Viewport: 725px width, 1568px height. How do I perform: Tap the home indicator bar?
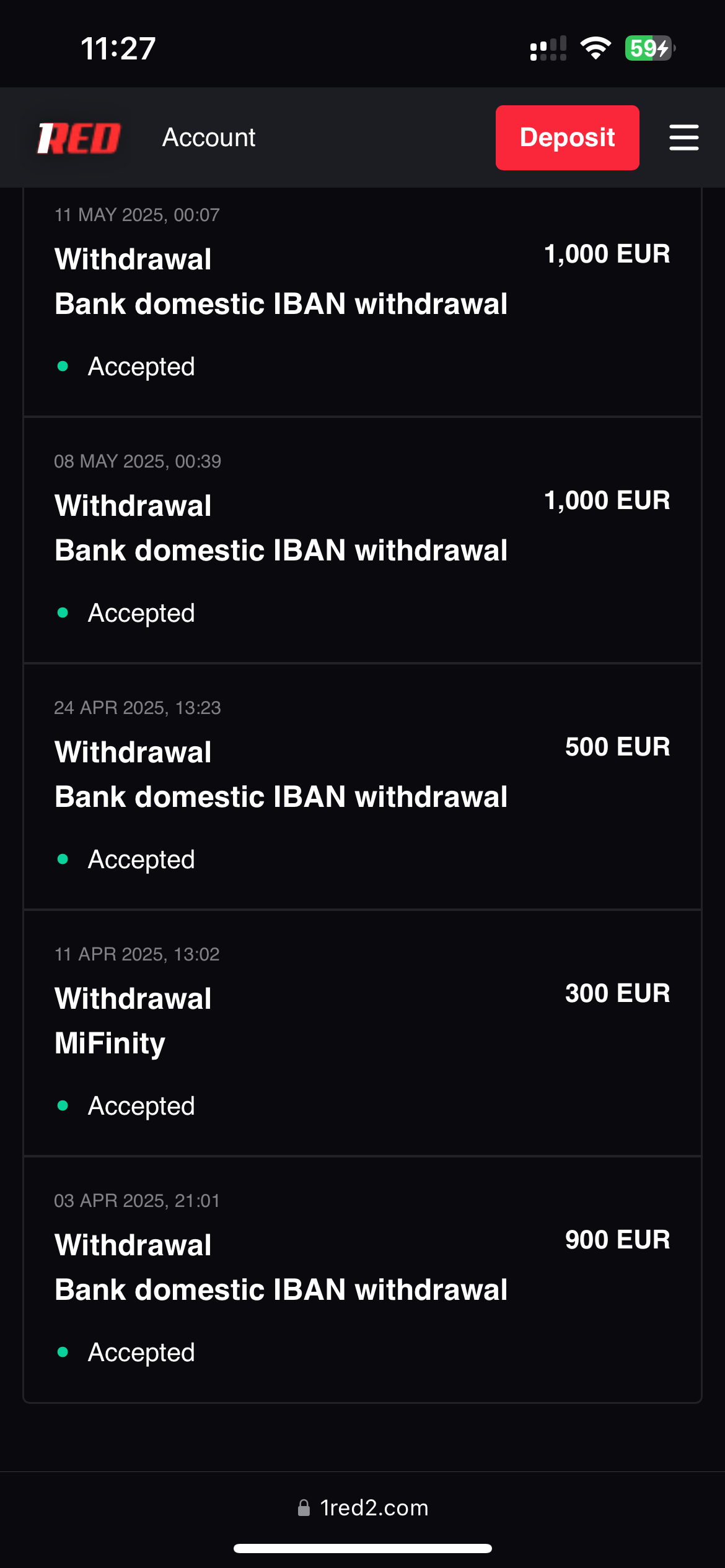click(362, 1548)
